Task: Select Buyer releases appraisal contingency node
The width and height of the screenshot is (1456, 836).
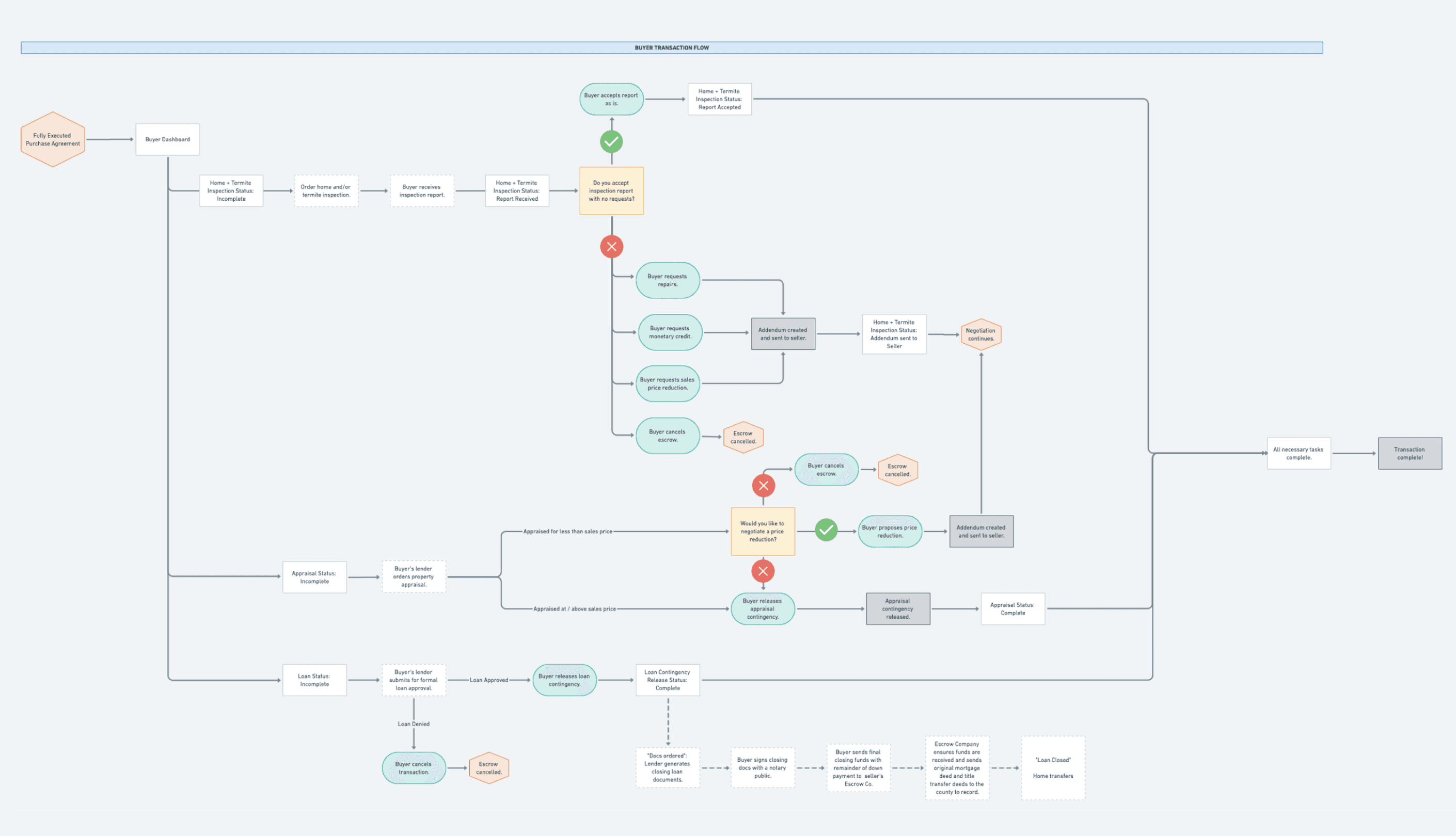Action: pyautogui.click(x=763, y=608)
